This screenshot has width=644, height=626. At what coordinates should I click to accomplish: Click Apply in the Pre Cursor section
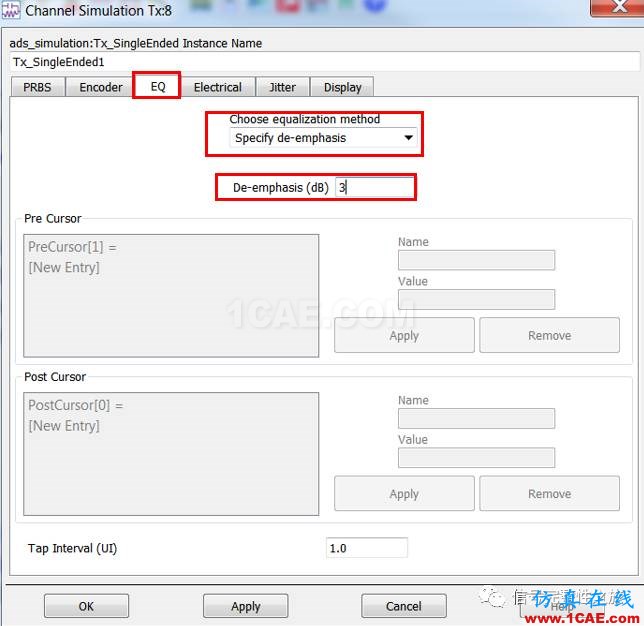[x=404, y=335]
